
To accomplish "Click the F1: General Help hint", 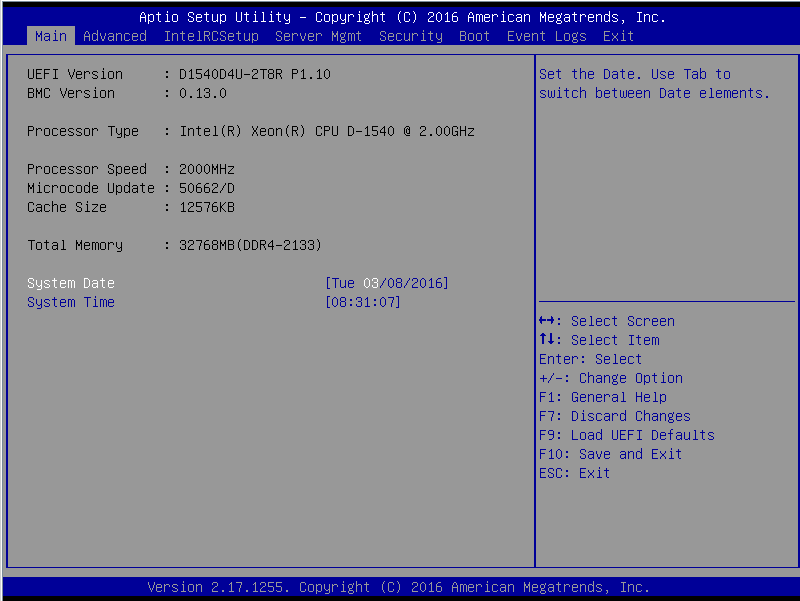I will 603,397.
